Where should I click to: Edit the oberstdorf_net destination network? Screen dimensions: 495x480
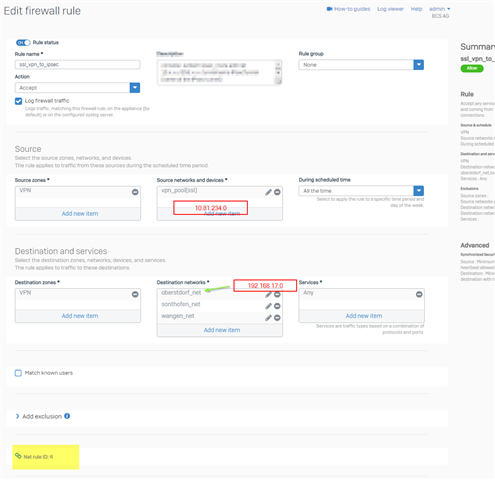tap(268, 295)
